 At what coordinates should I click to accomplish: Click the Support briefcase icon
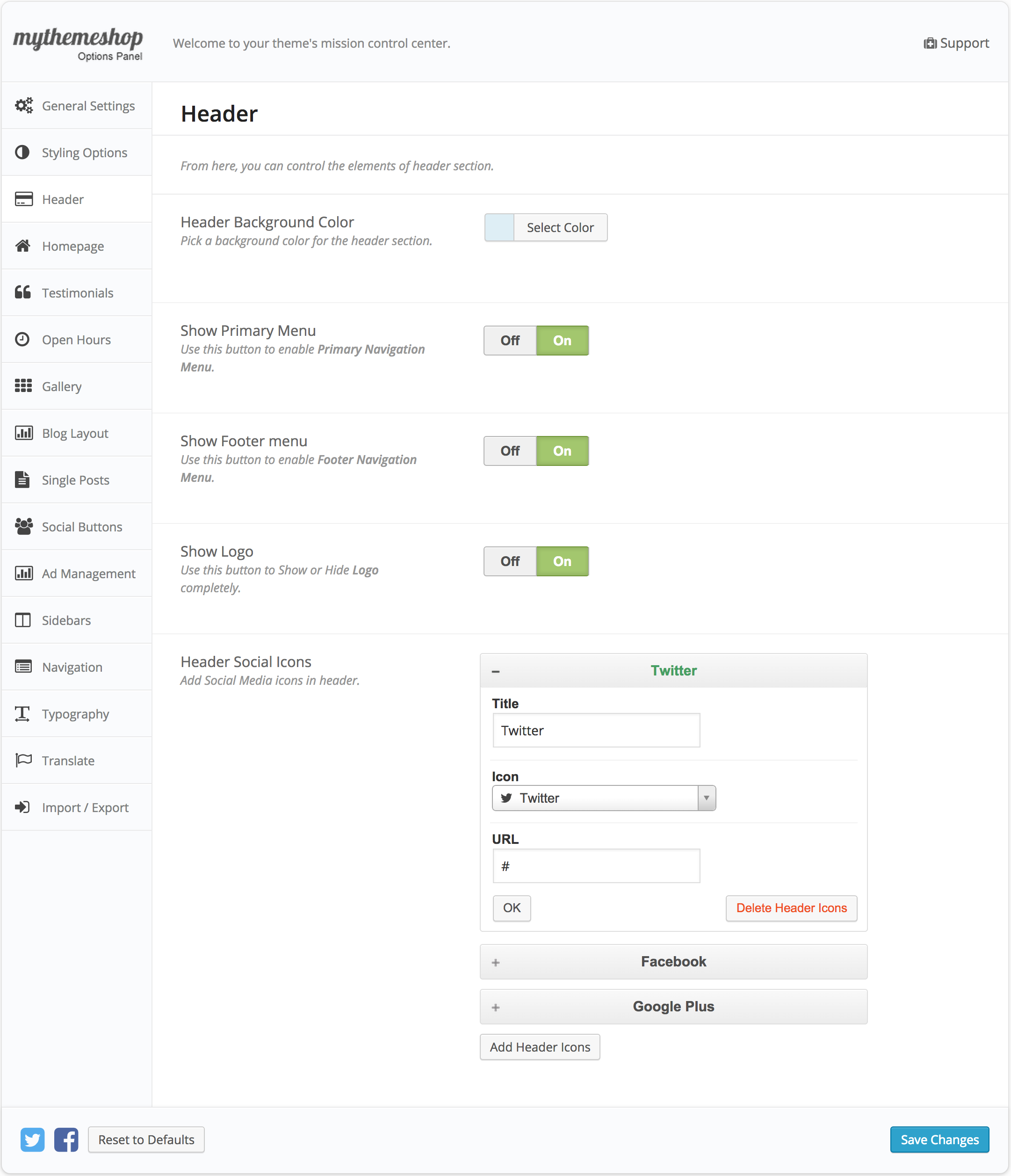pyautogui.click(x=930, y=43)
